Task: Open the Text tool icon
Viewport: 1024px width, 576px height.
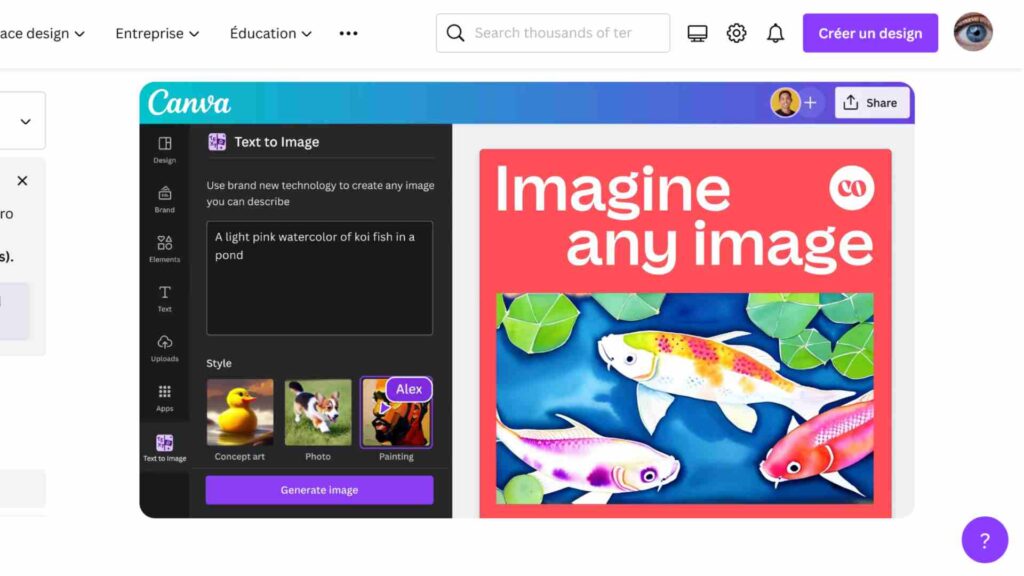Action: pyautogui.click(x=165, y=292)
